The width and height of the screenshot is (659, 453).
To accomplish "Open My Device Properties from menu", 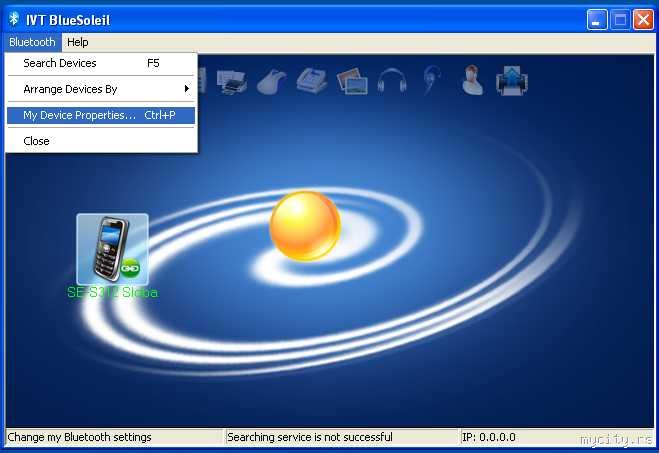I will click(x=101, y=115).
